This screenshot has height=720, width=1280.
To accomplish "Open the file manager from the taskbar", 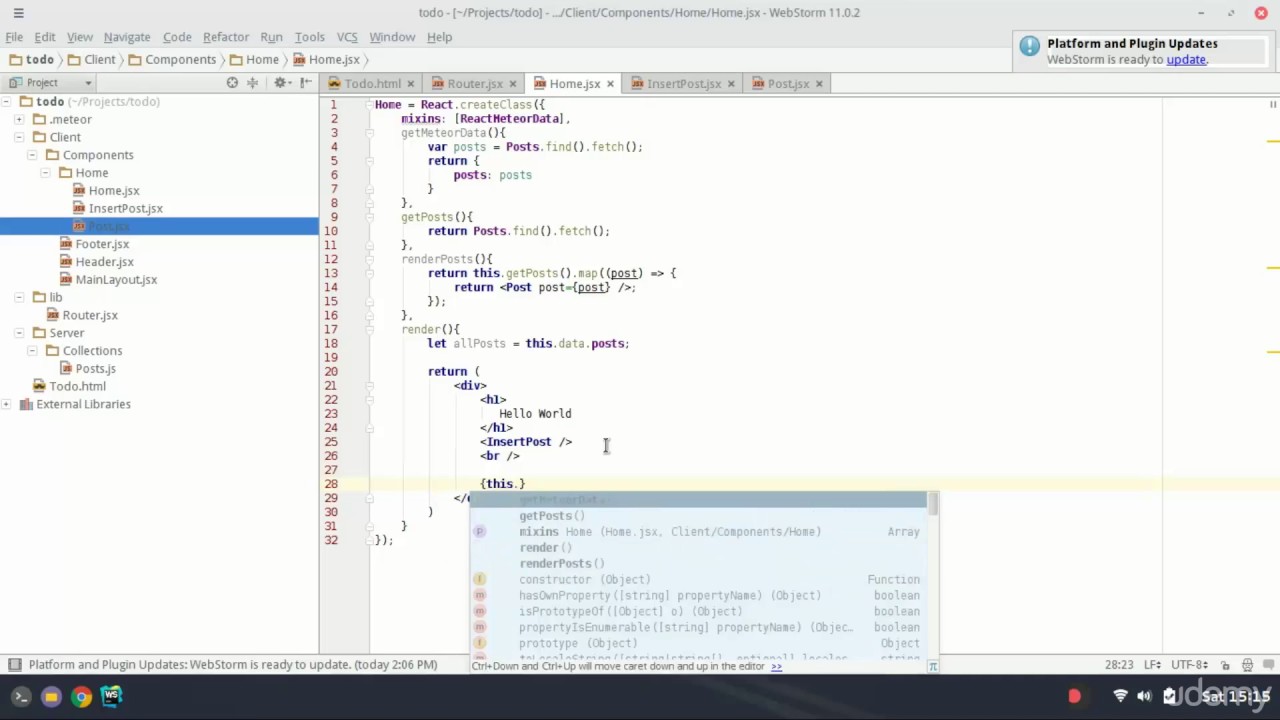I will [x=51, y=697].
